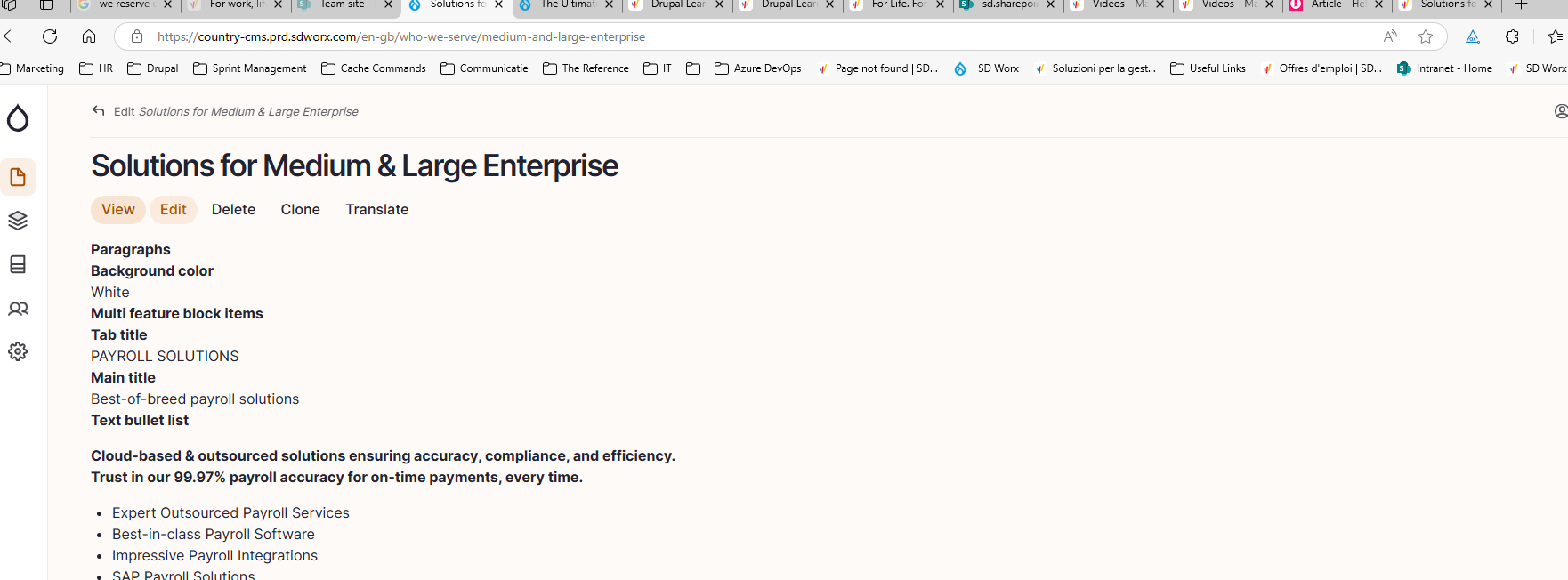Viewport: 1568px width, 580px height.
Task: Click the Clone page action
Action: (301, 209)
